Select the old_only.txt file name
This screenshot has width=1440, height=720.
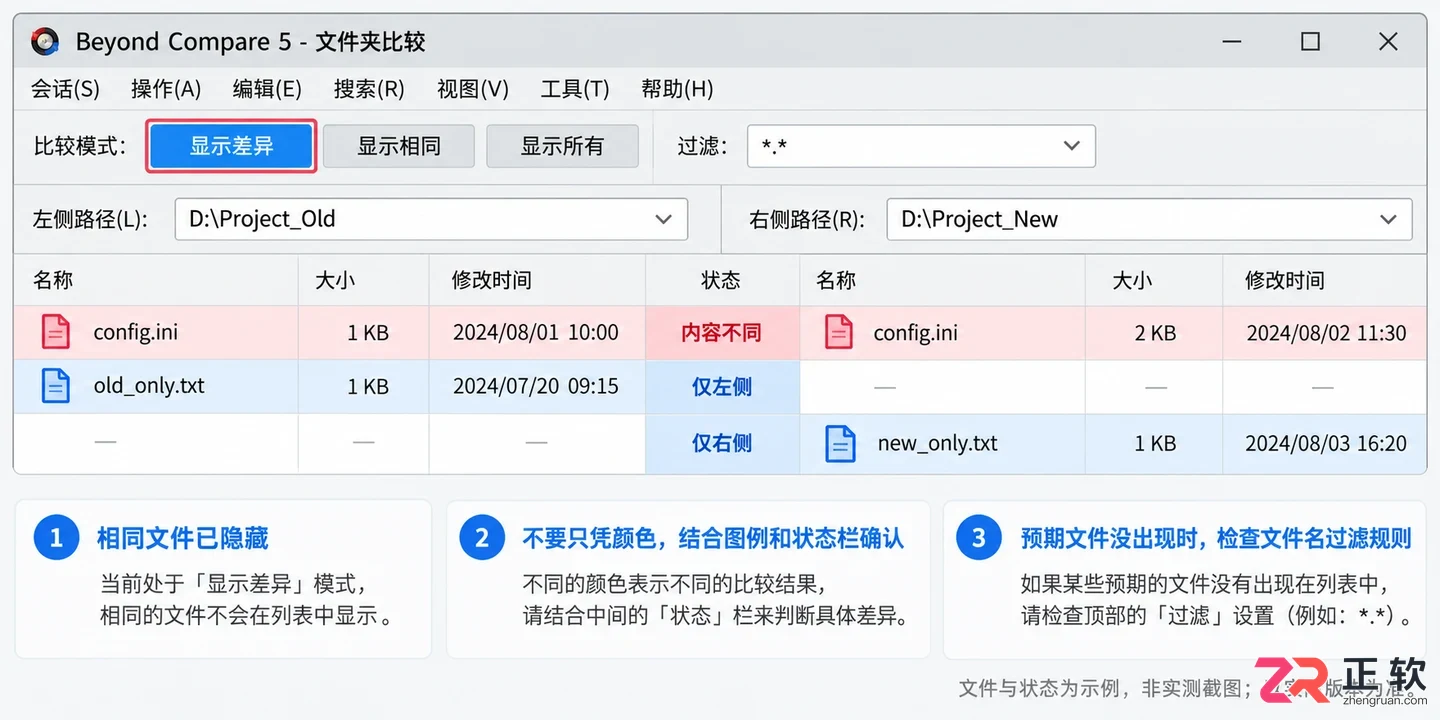point(149,386)
